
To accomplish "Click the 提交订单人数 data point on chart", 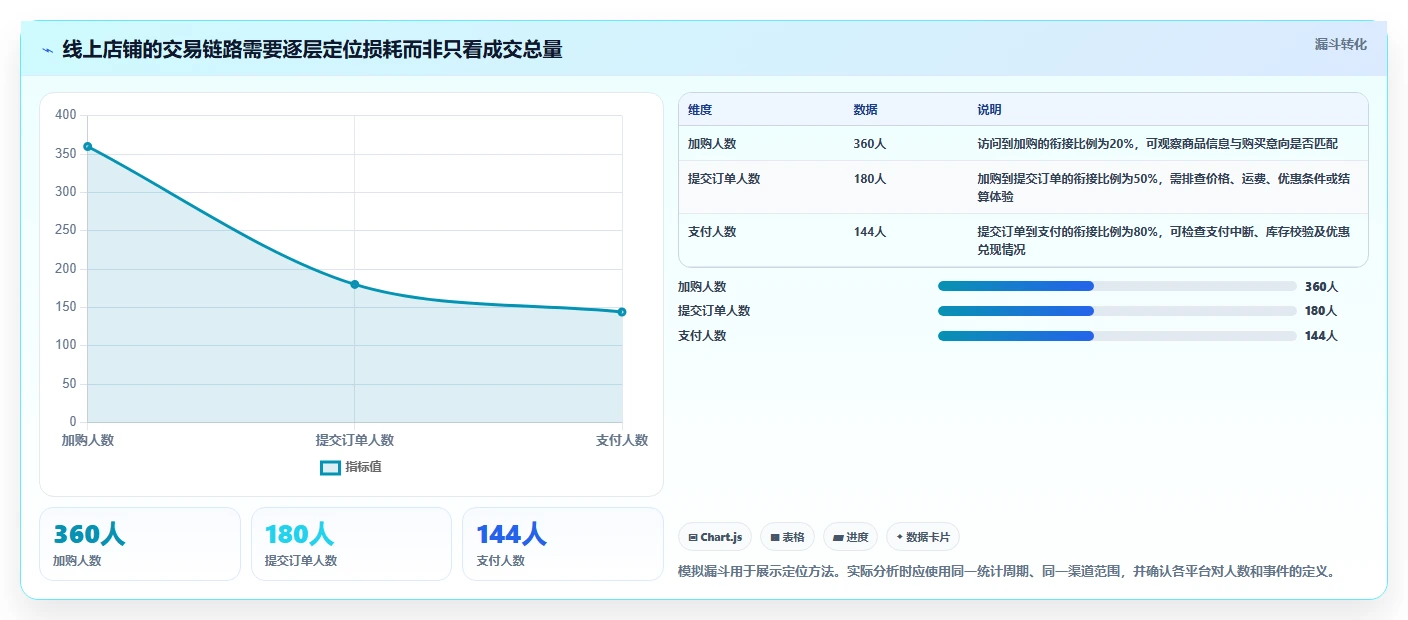I will click(355, 284).
